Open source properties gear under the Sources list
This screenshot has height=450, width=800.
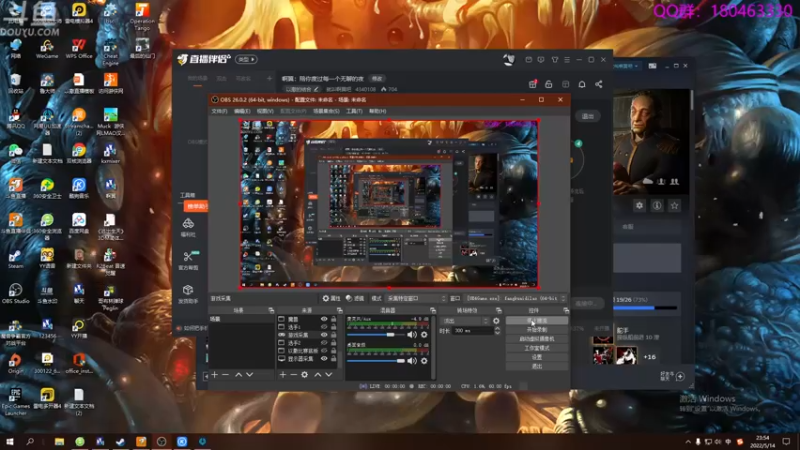[x=305, y=375]
